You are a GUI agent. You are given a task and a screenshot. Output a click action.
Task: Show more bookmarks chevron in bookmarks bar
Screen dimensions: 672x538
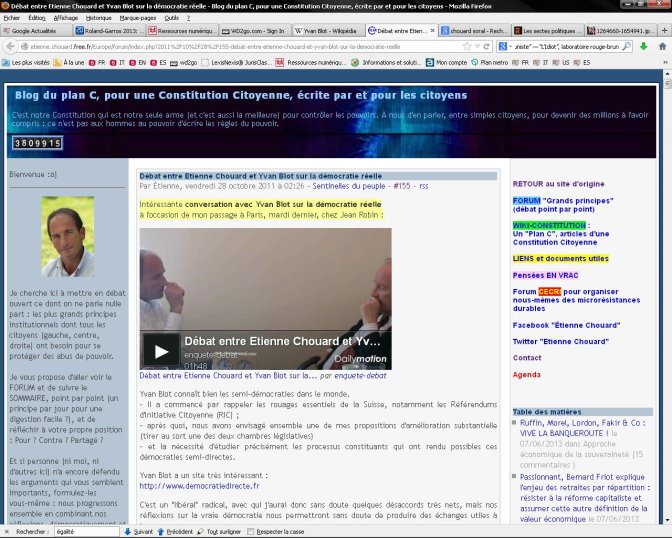pyautogui.click(x=665, y=63)
